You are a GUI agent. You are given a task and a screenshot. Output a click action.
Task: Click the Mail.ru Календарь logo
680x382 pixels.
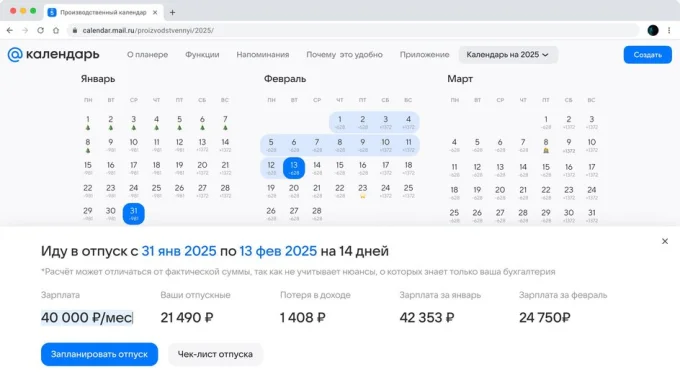[53, 55]
